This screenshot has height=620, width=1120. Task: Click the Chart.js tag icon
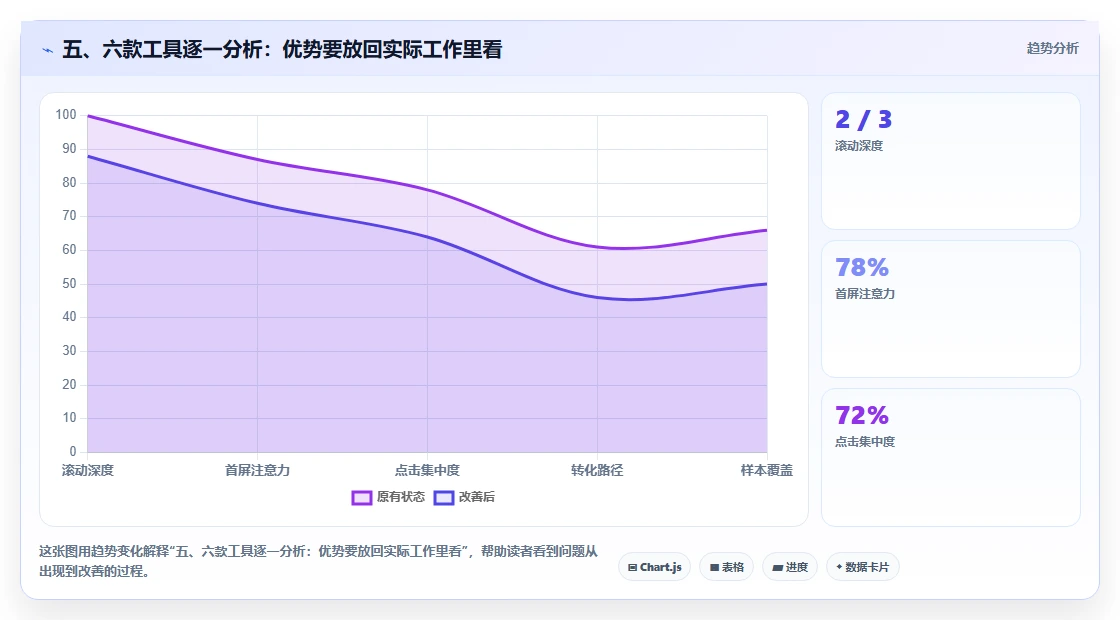coord(632,568)
